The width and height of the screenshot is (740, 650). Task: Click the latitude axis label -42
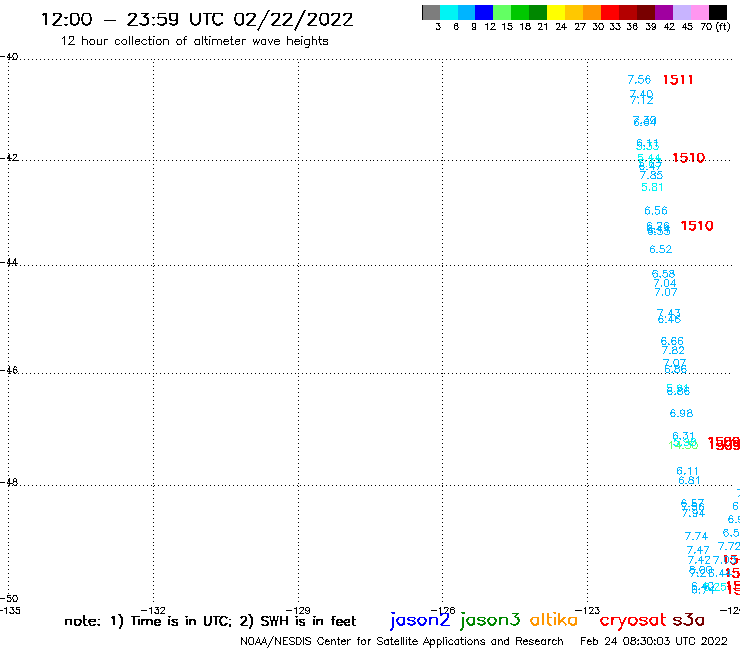tap(9, 157)
